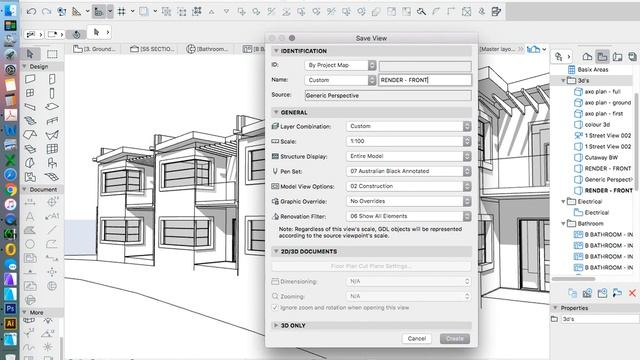Select the Stair tool in Design toolbox
The height and width of the screenshot is (360, 640).
point(30,121)
